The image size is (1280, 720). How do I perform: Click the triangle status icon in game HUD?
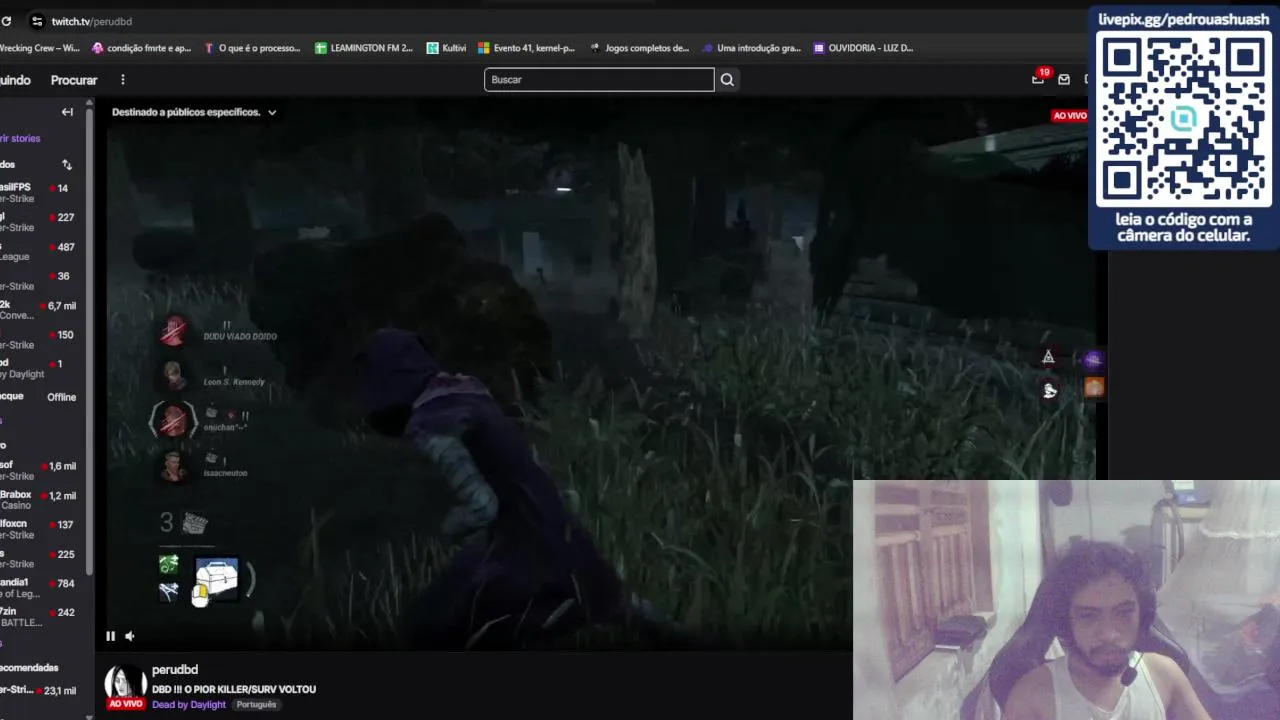1048,357
